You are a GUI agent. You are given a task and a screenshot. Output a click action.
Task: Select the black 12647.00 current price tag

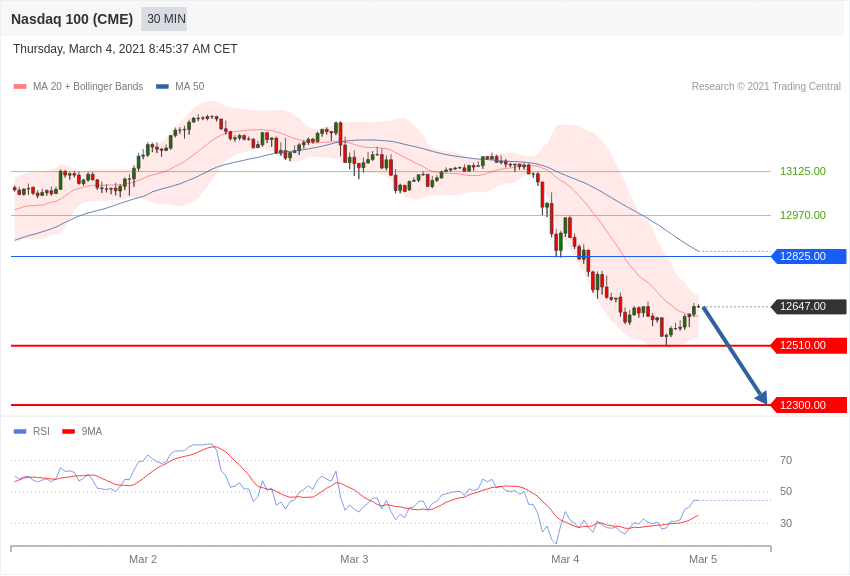click(x=809, y=307)
